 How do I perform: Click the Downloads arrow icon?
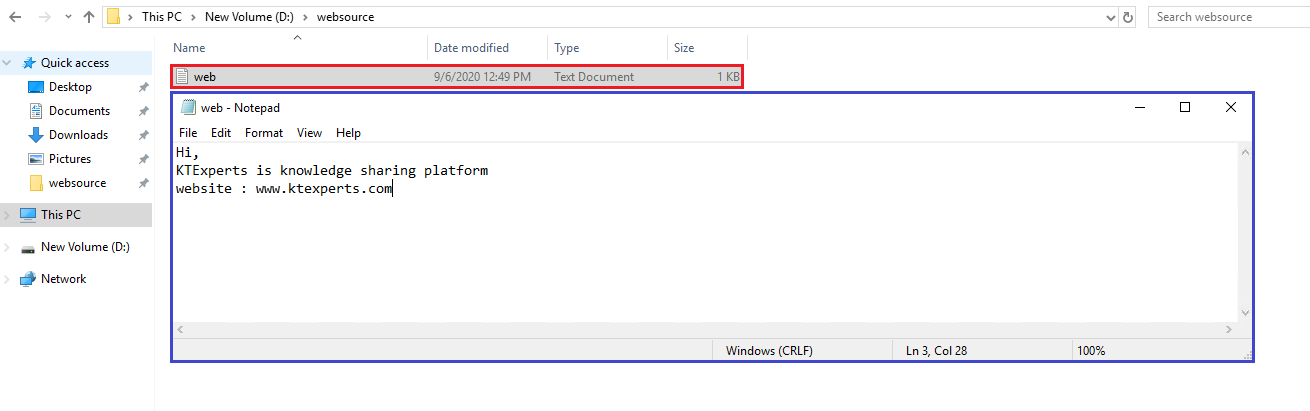pos(36,135)
